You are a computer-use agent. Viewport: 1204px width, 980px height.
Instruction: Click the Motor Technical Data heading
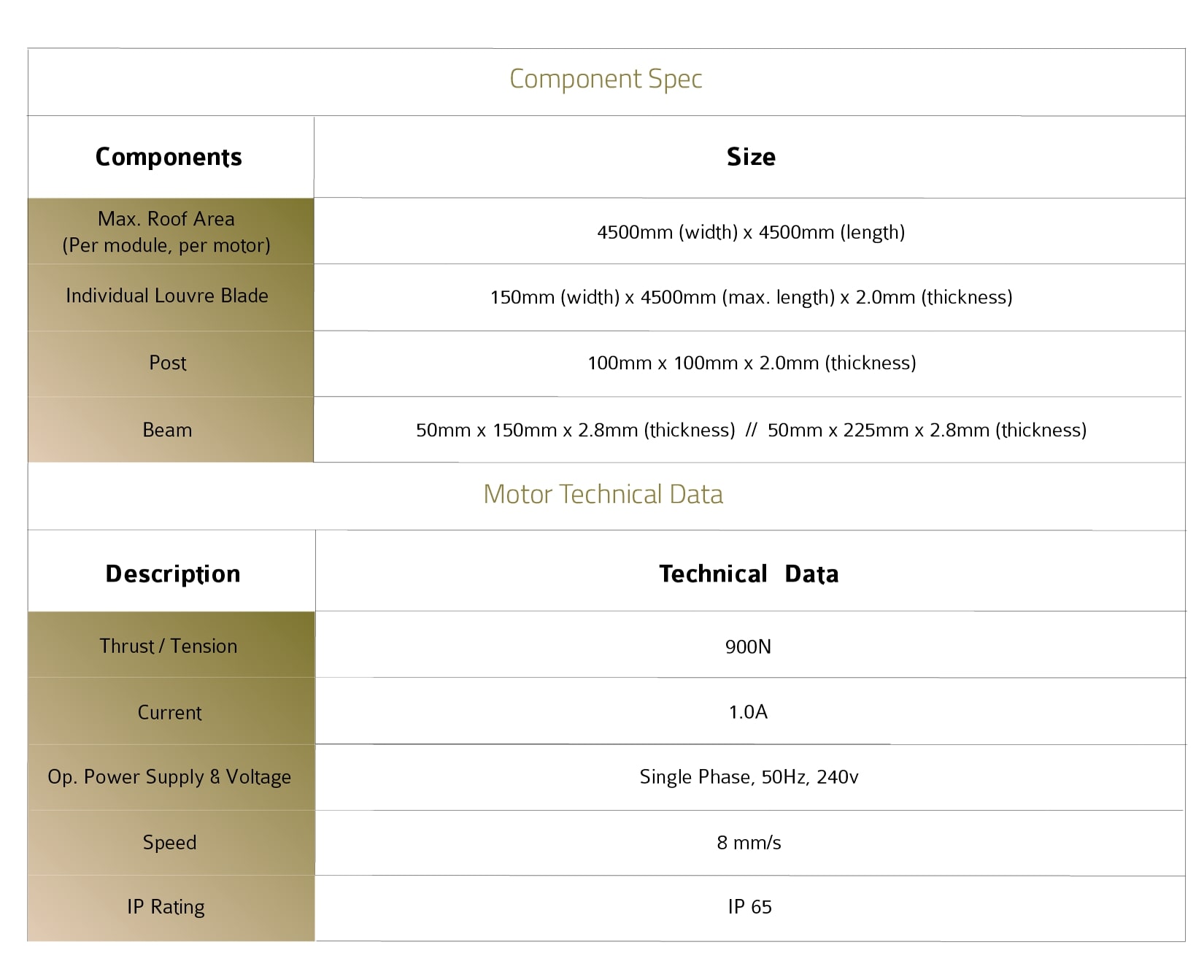click(603, 495)
